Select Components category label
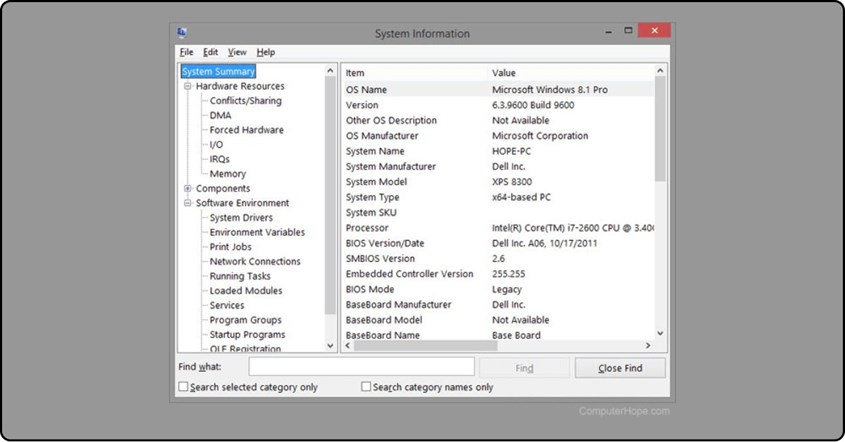The height and width of the screenshot is (442, 845). click(223, 189)
